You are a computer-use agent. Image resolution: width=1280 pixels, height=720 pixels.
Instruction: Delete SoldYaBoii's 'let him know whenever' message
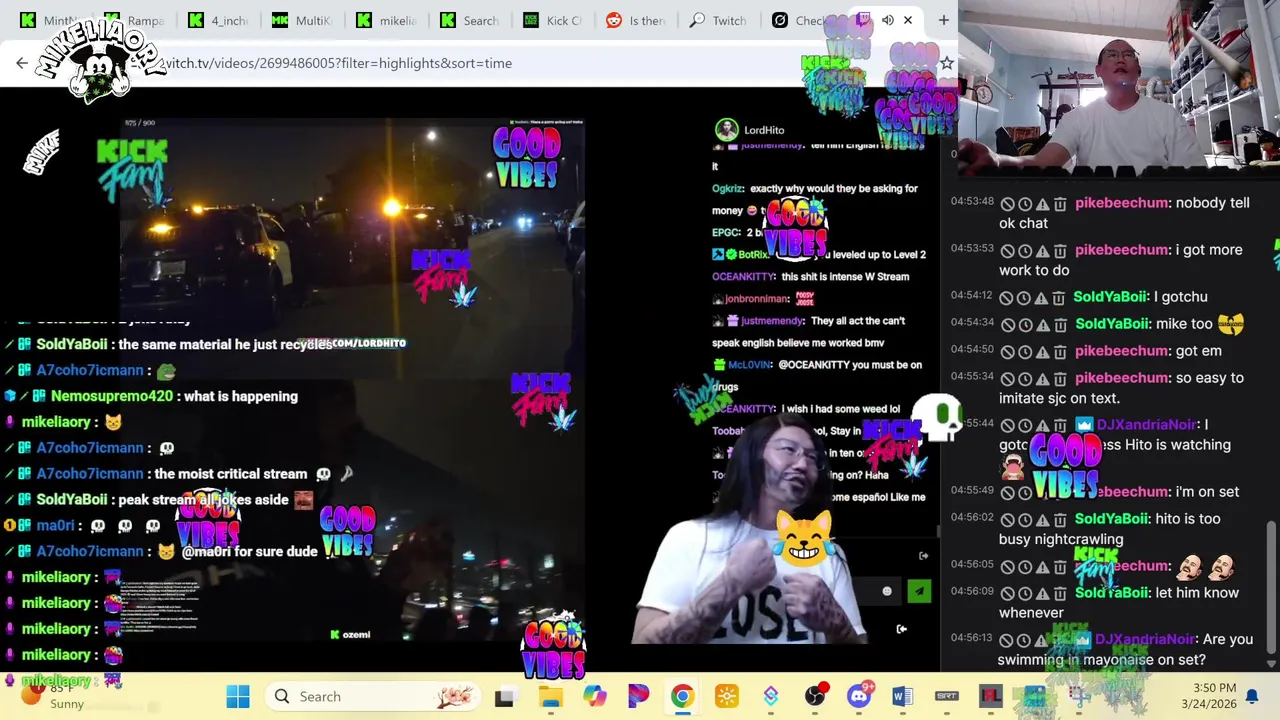click(x=1059, y=593)
